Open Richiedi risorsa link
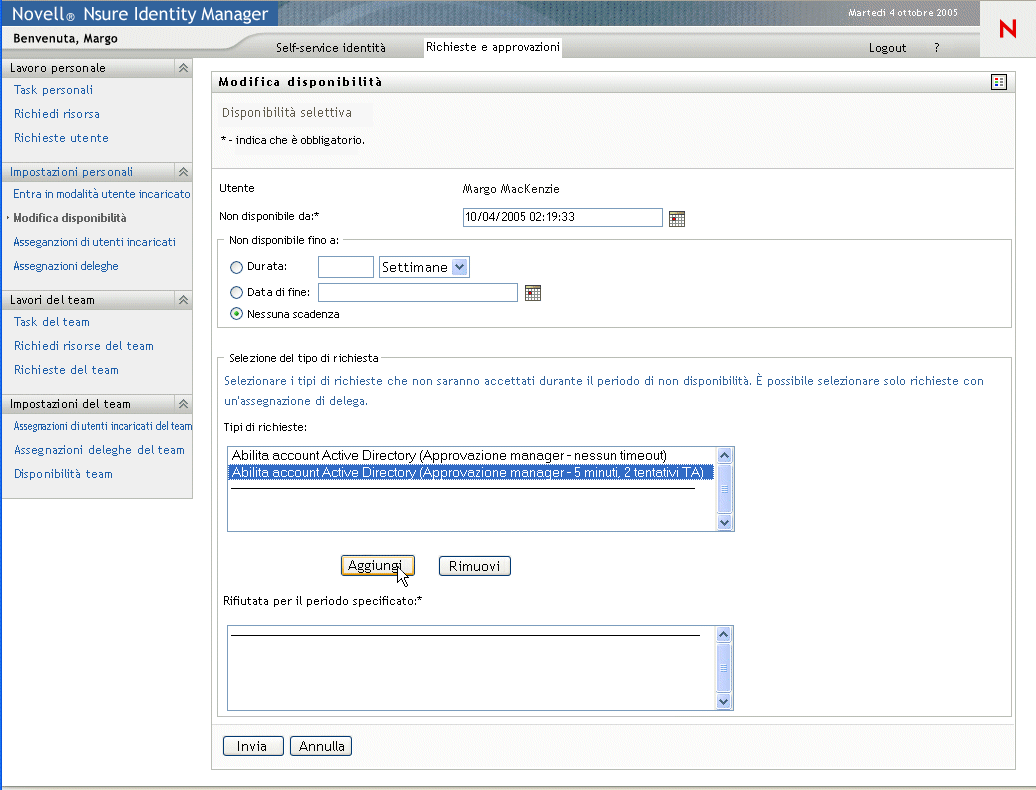1036x790 pixels. (x=57, y=114)
